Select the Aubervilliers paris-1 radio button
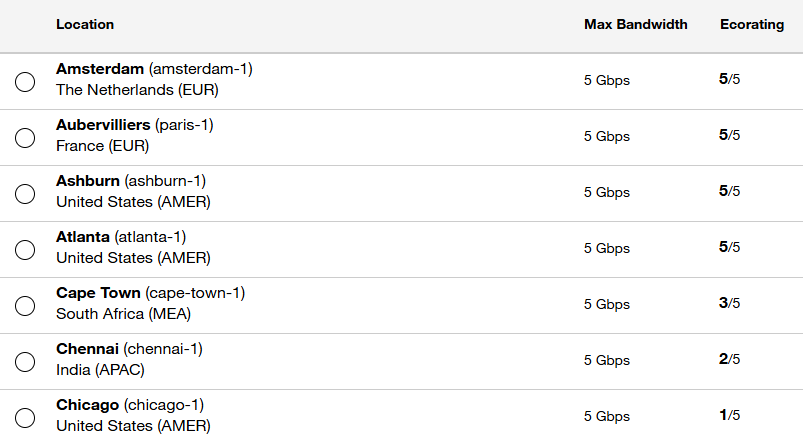 point(25,138)
